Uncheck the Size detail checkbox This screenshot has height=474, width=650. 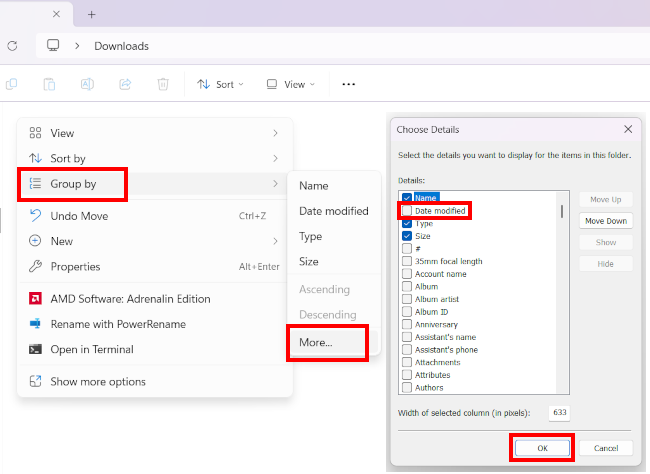pyautogui.click(x=407, y=236)
